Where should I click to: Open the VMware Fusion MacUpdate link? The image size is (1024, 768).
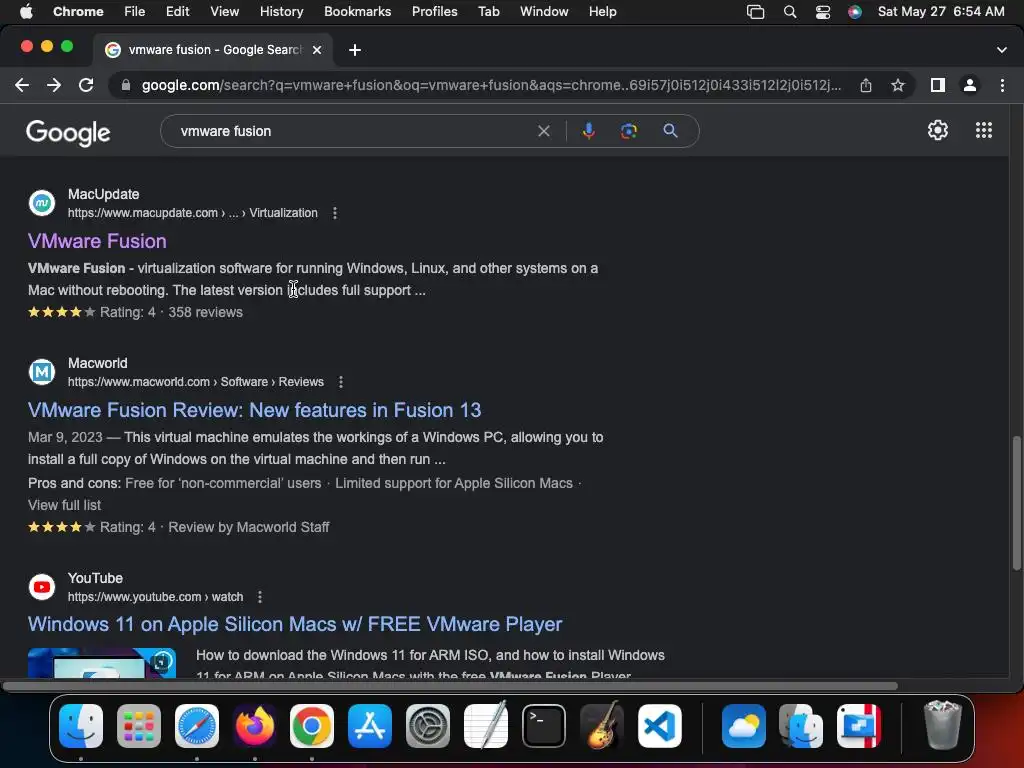pyautogui.click(x=97, y=241)
